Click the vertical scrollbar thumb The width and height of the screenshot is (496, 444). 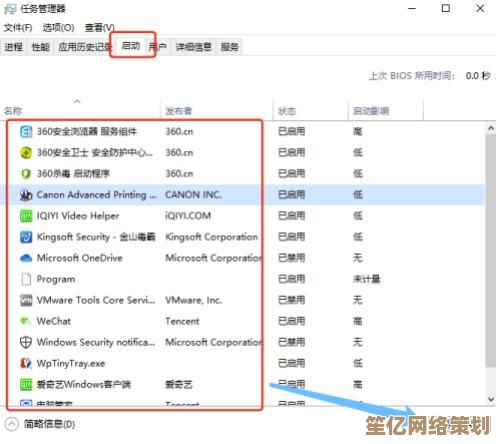point(491,251)
